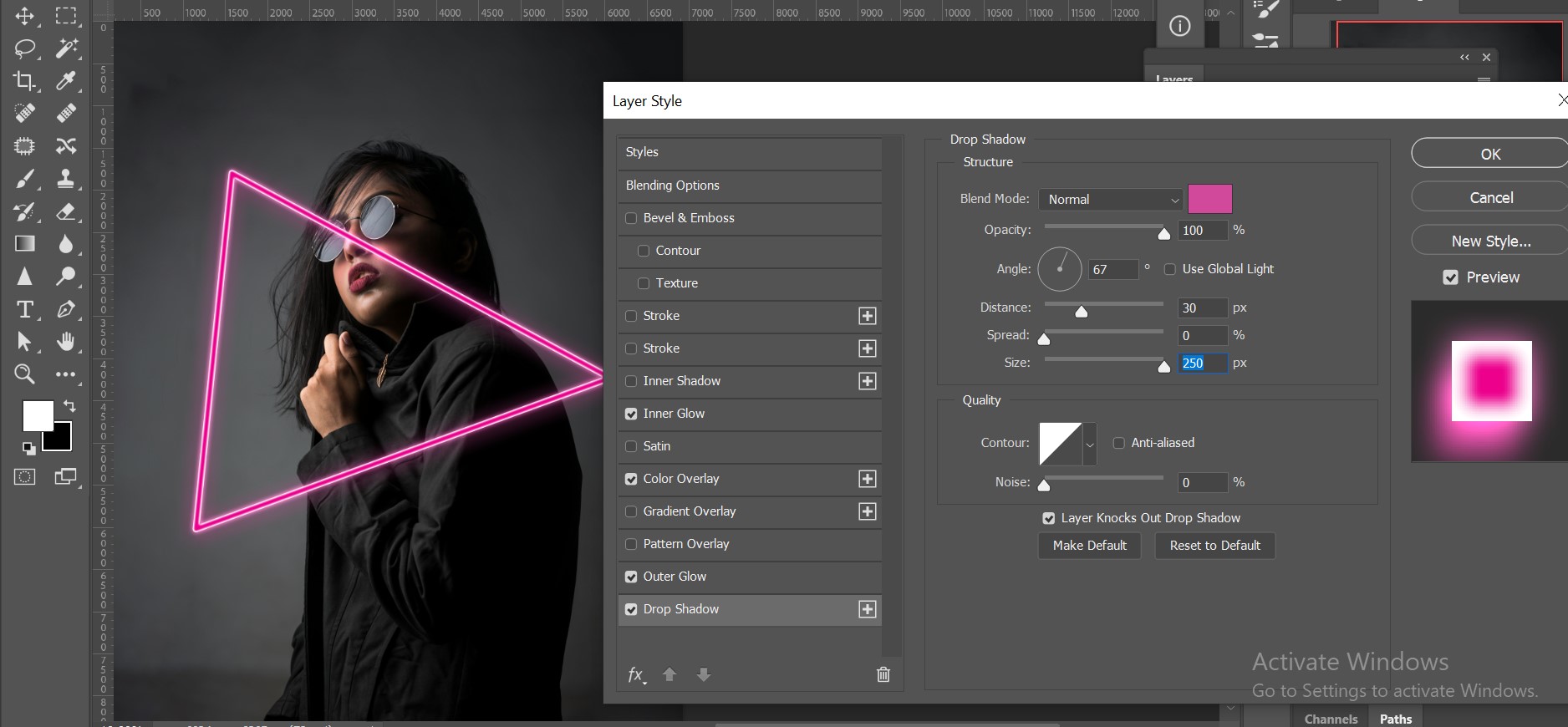Image resolution: width=1568 pixels, height=727 pixels.
Task: Select the Content-Aware Move tool
Action: tap(66, 146)
